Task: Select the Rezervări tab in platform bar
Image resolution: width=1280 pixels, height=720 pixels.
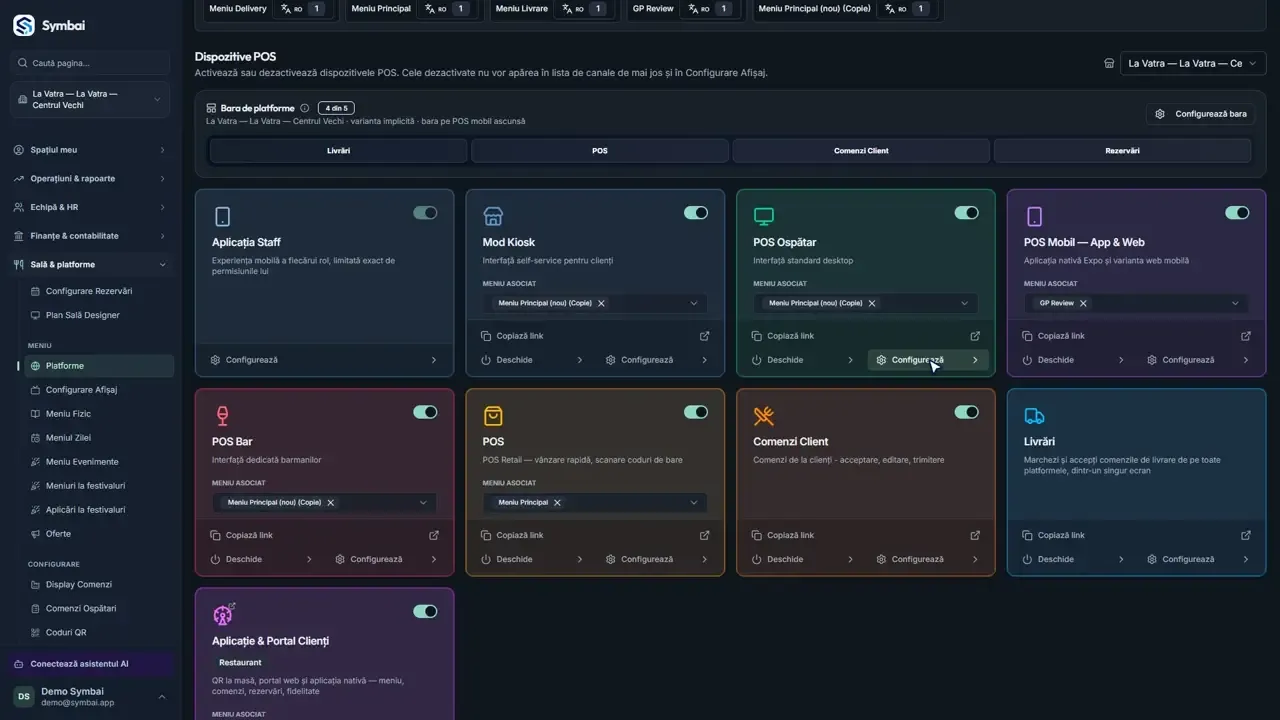Action: (1122, 151)
